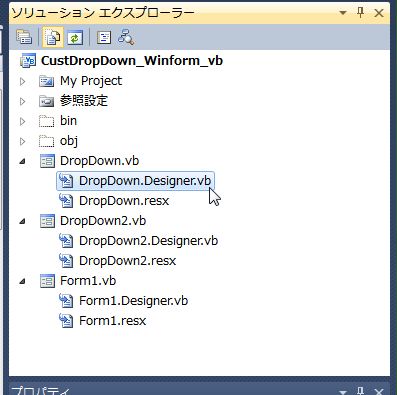
Task: Click the form icon beside Form1.vb
Action: pyautogui.click(x=47, y=281)
